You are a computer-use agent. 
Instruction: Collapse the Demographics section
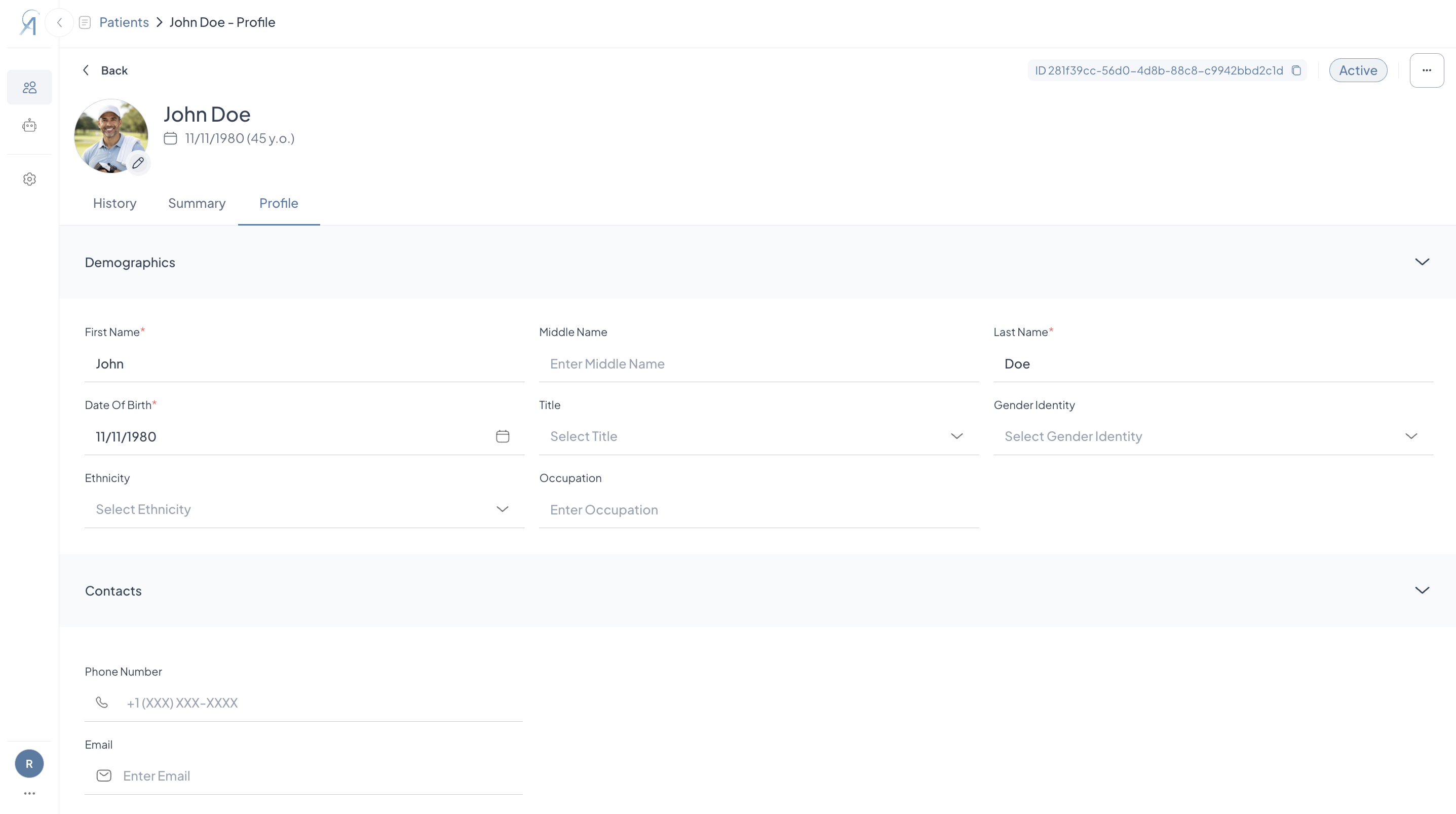coord(1422,262)
